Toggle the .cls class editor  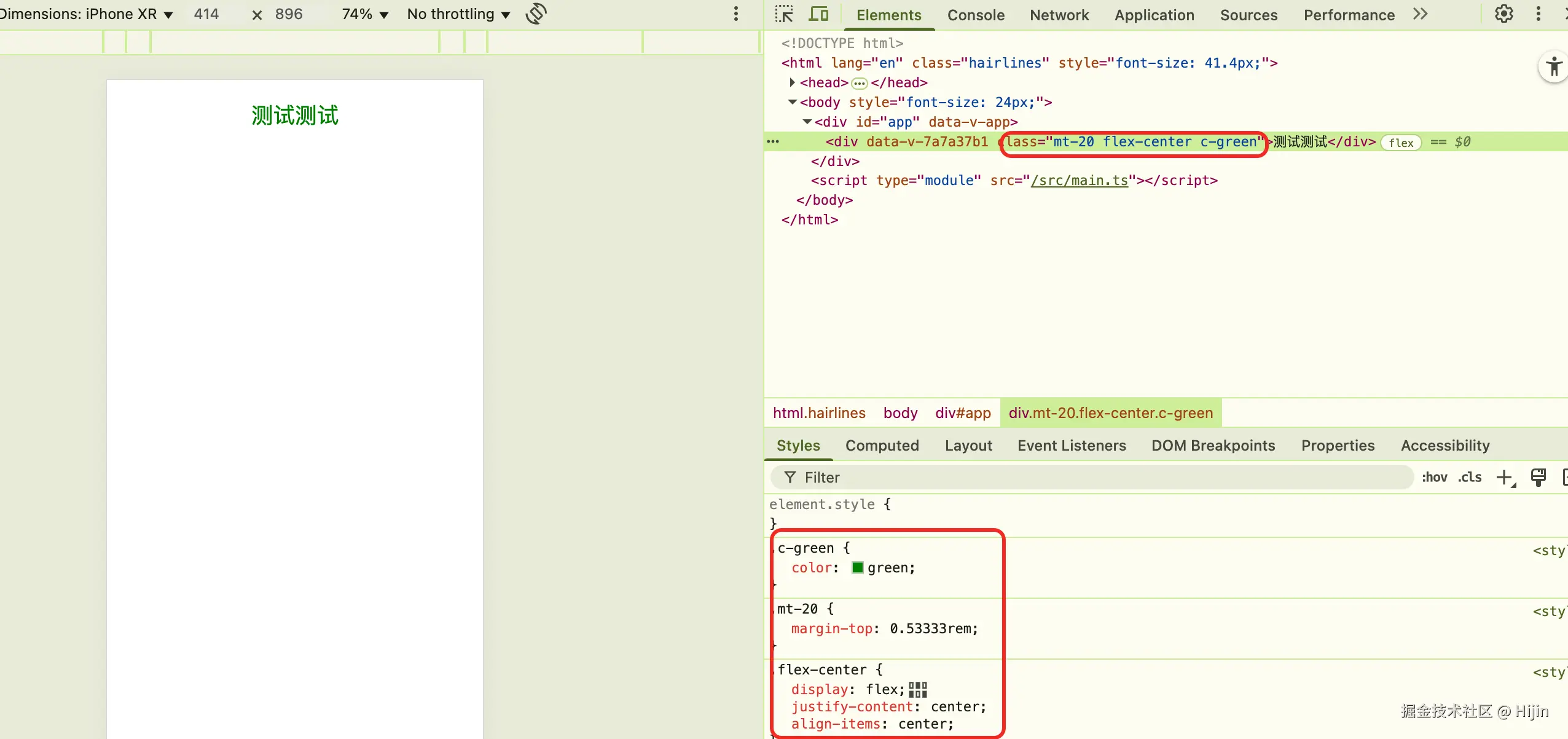1470,477
